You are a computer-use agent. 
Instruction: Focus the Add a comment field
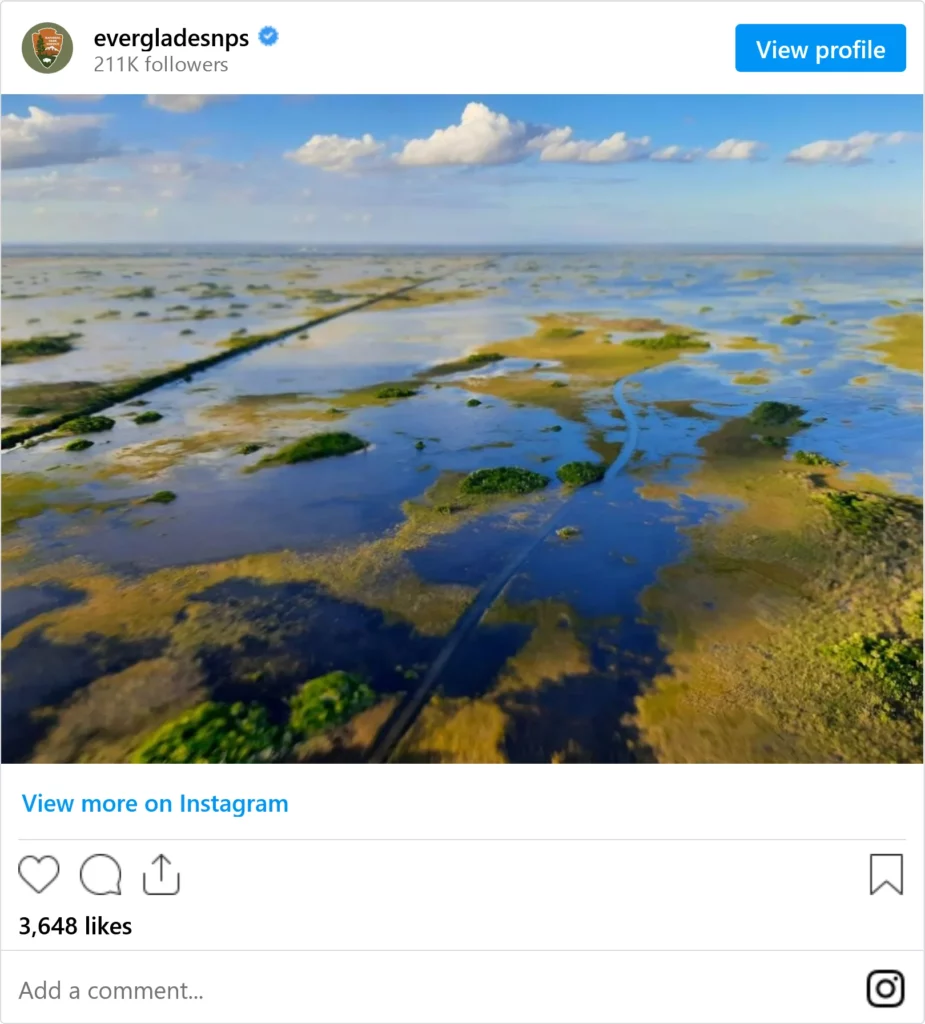point(431,990)
